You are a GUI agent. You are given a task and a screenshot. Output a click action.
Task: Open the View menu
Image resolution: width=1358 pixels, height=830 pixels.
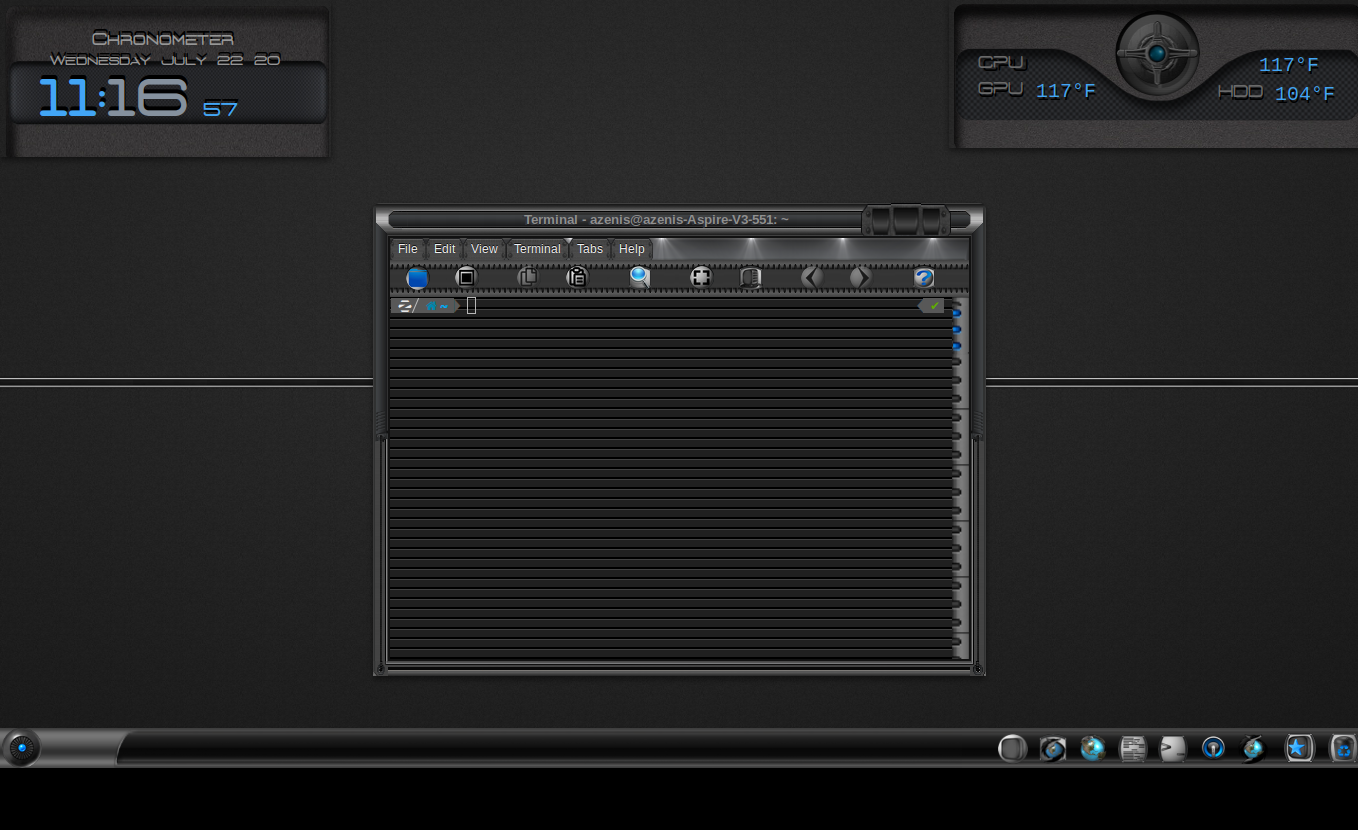(484, 249)
